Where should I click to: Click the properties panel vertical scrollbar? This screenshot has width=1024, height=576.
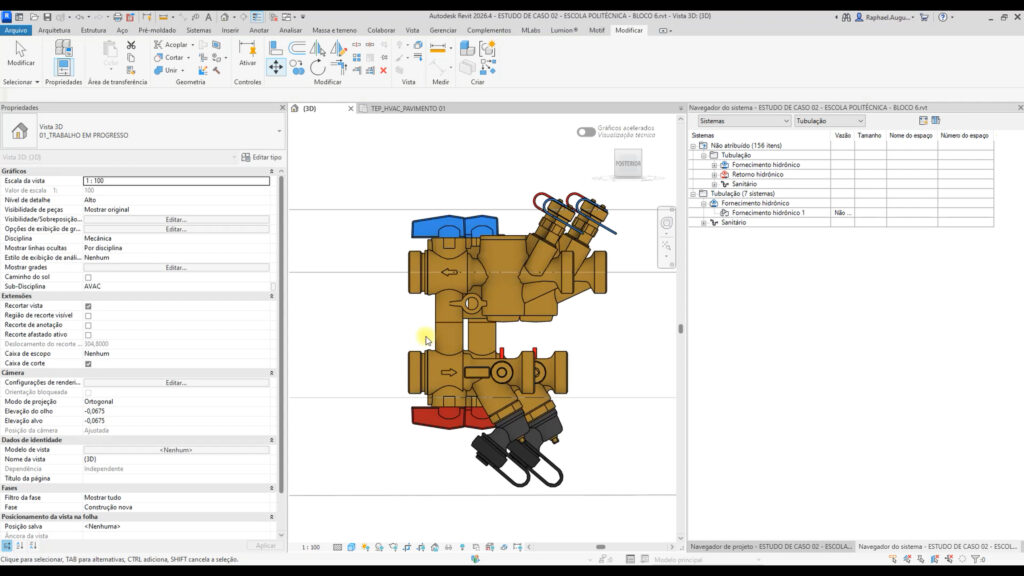[281, 333]
